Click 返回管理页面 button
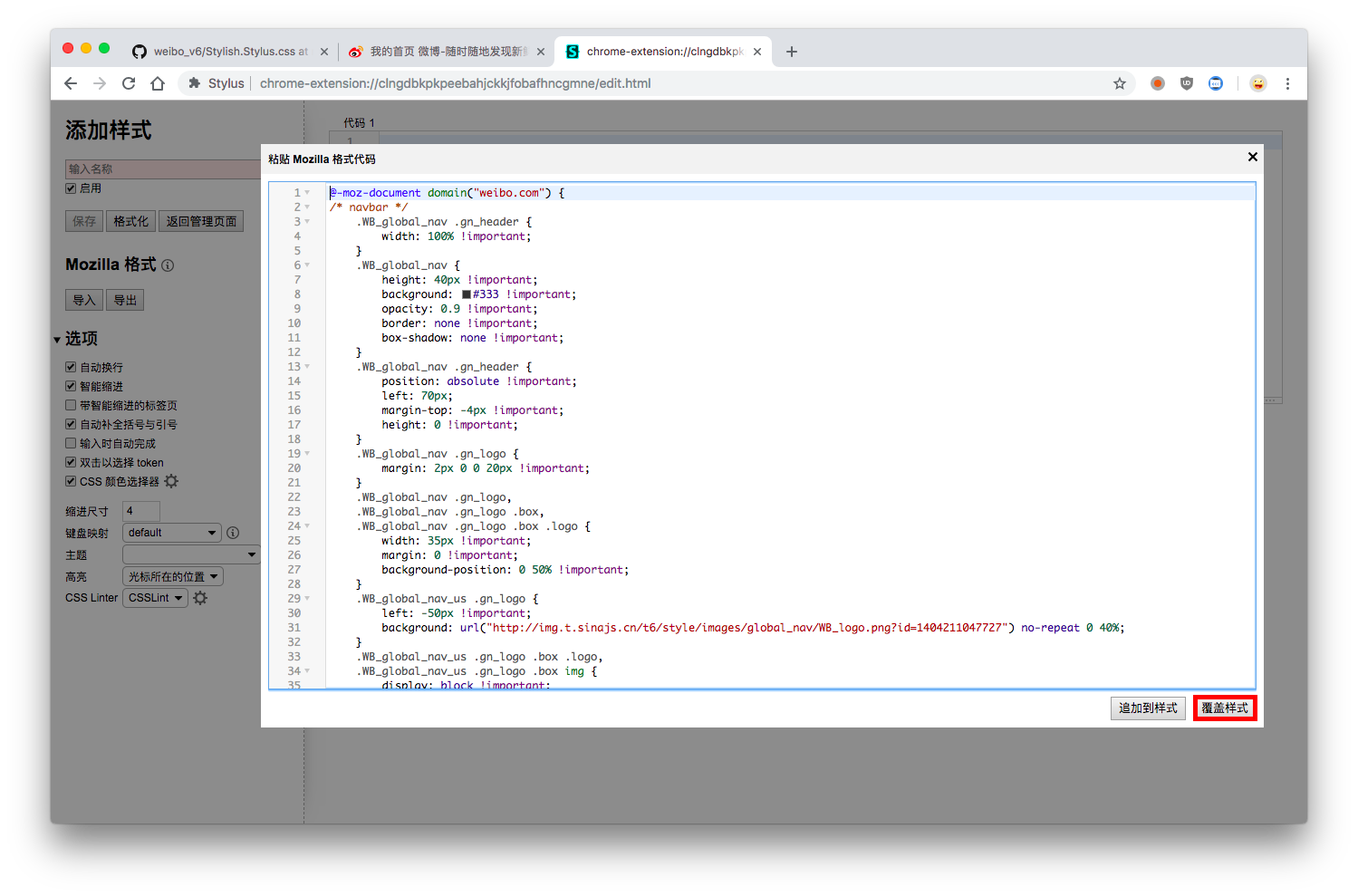This screenshot has height=896, width=1358. point(201,221)
